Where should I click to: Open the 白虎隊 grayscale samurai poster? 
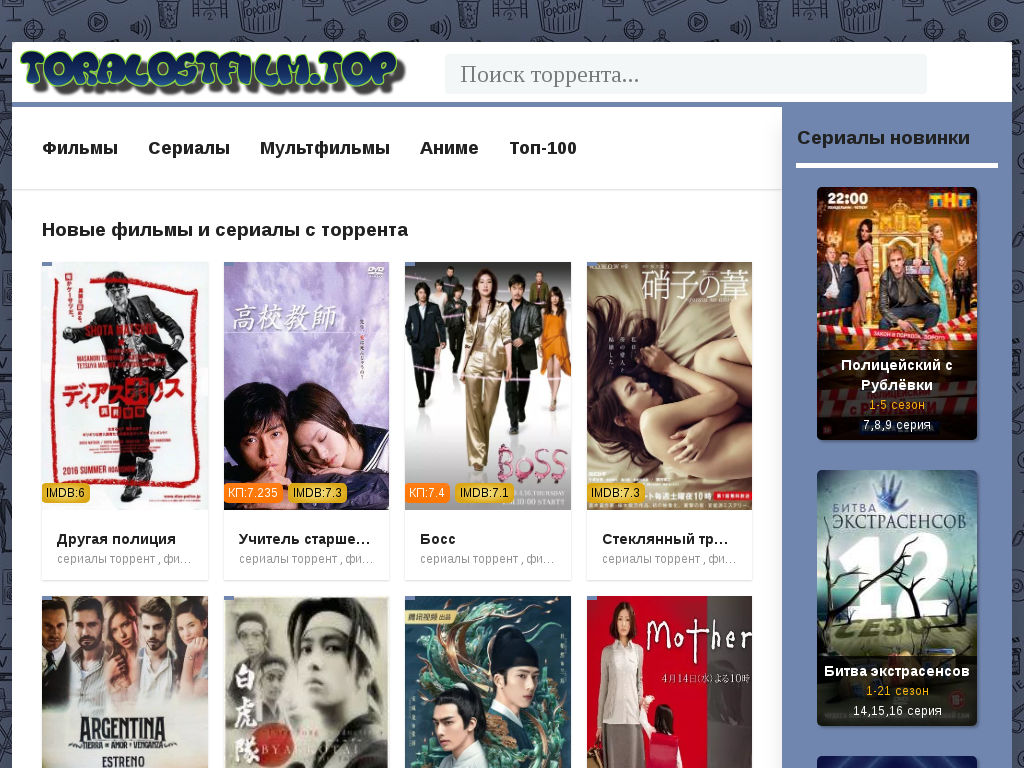coord(306,682)
